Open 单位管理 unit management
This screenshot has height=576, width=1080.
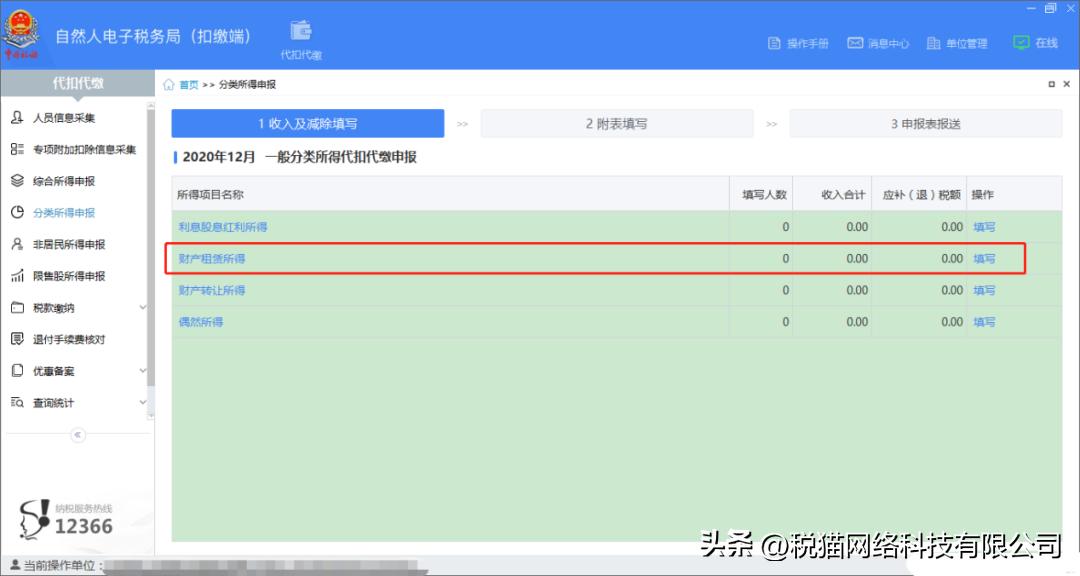coord(956,43)
